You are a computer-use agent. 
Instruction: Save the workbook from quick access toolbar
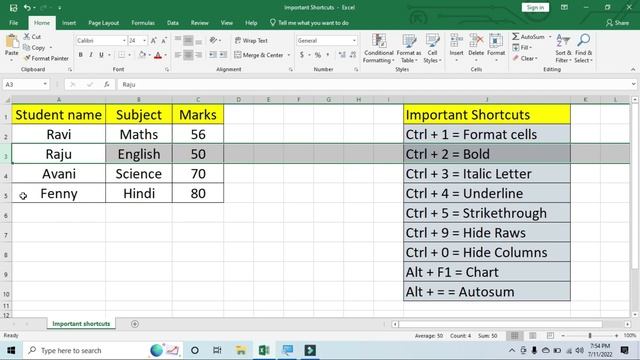13,7
